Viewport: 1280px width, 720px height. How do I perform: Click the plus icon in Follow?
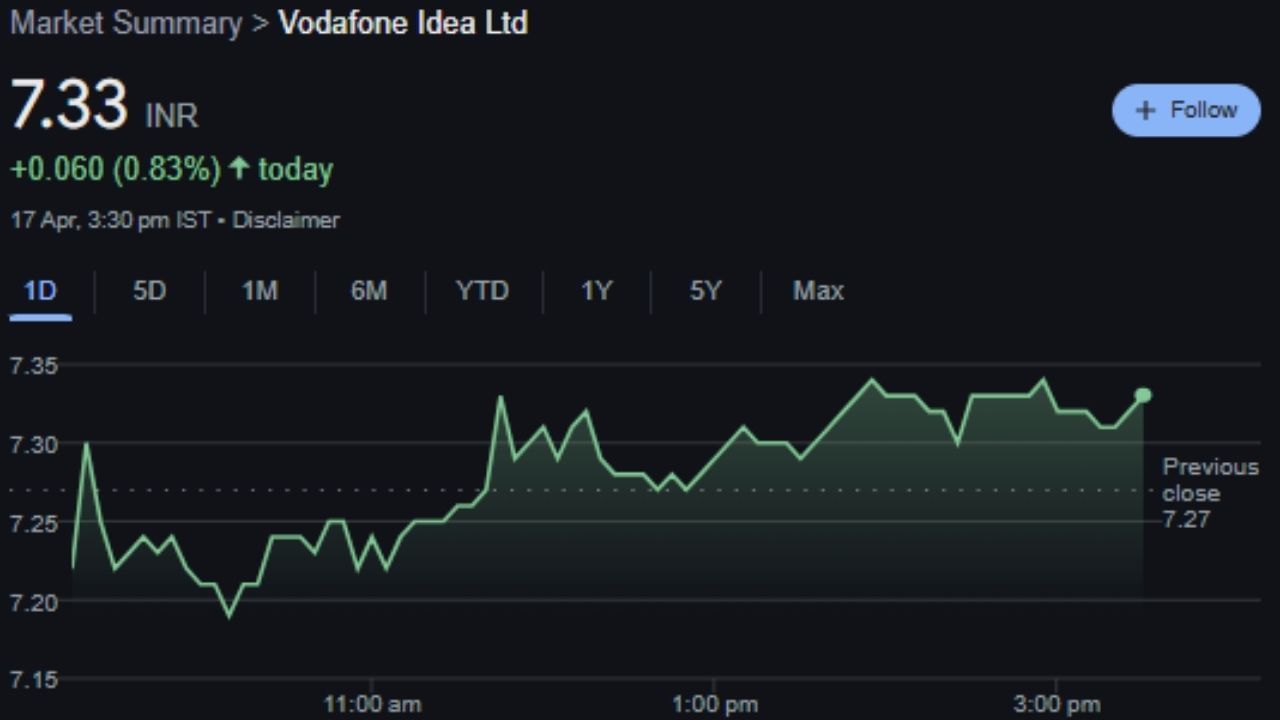(1146, 110)
